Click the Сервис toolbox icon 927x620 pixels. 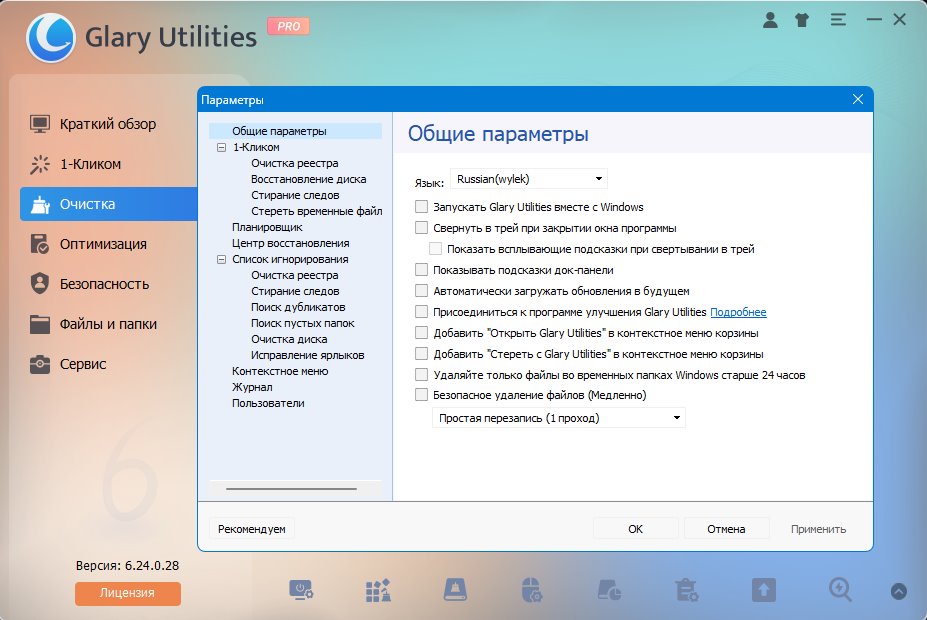40,364
